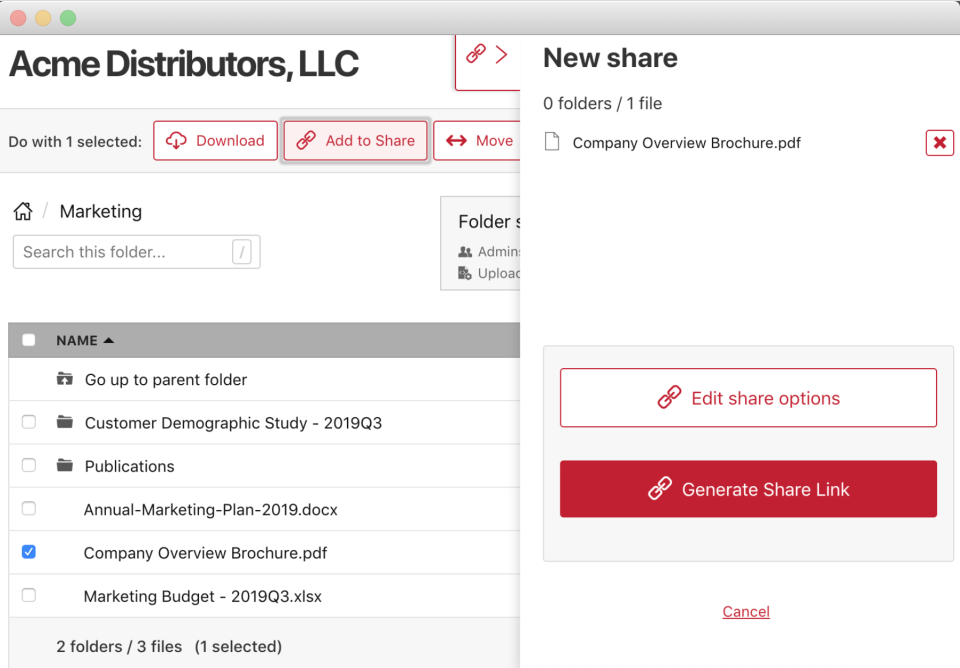
Task: Click the Upload icon in Folder settings
Action: 463,273
